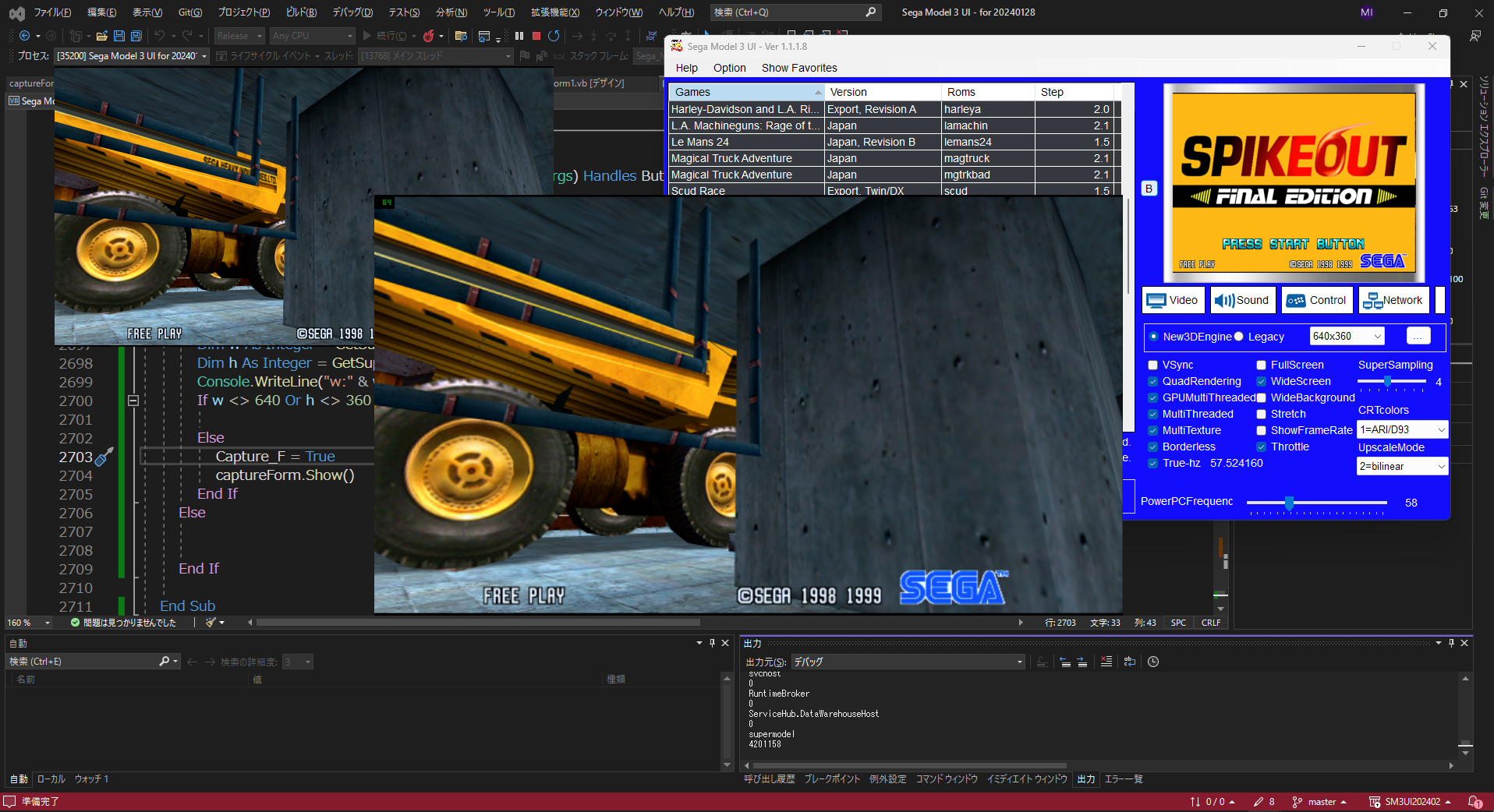Click the master branch icon in status bar
1494x812 pixels.
[1297, 802]
